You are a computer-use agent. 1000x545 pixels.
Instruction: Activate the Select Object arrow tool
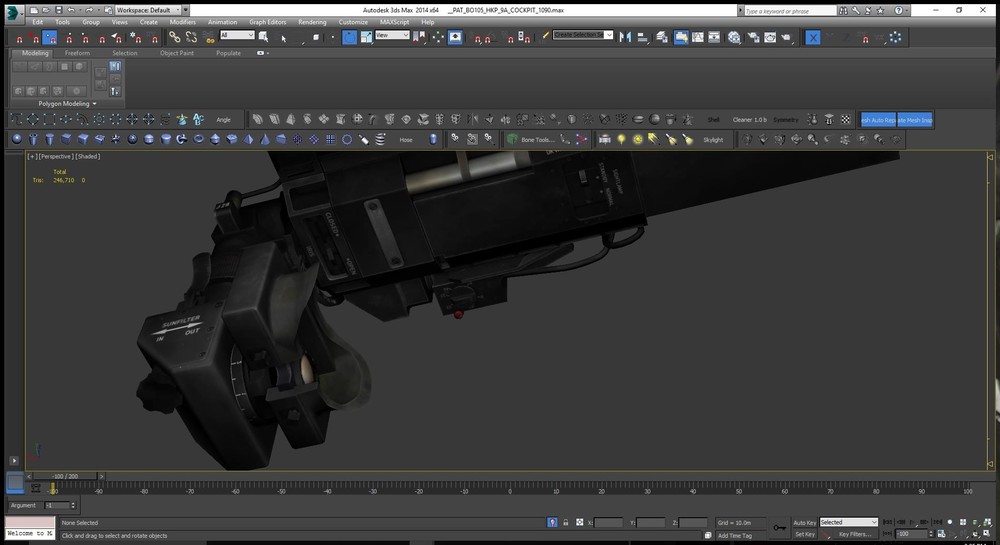pyautogui.click(x=283, y=37)
